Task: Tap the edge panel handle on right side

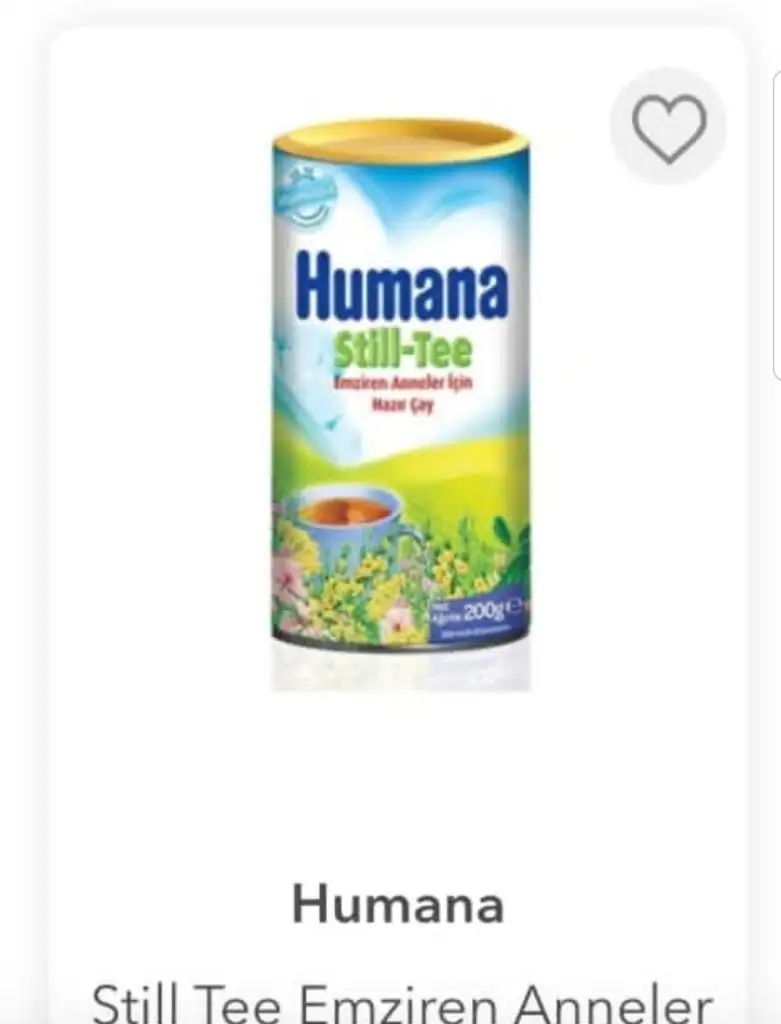Action: (776, 225)
